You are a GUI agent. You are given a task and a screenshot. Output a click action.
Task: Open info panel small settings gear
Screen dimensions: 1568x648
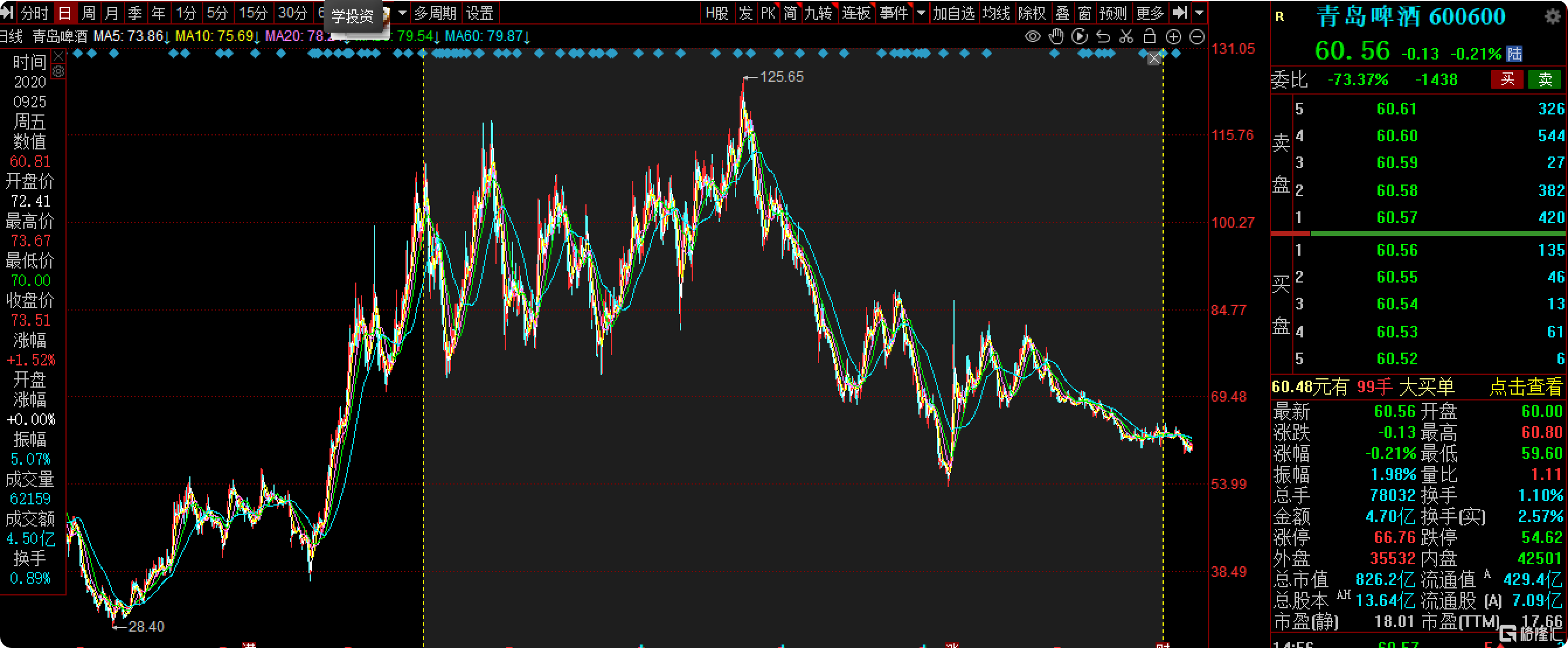58,72
